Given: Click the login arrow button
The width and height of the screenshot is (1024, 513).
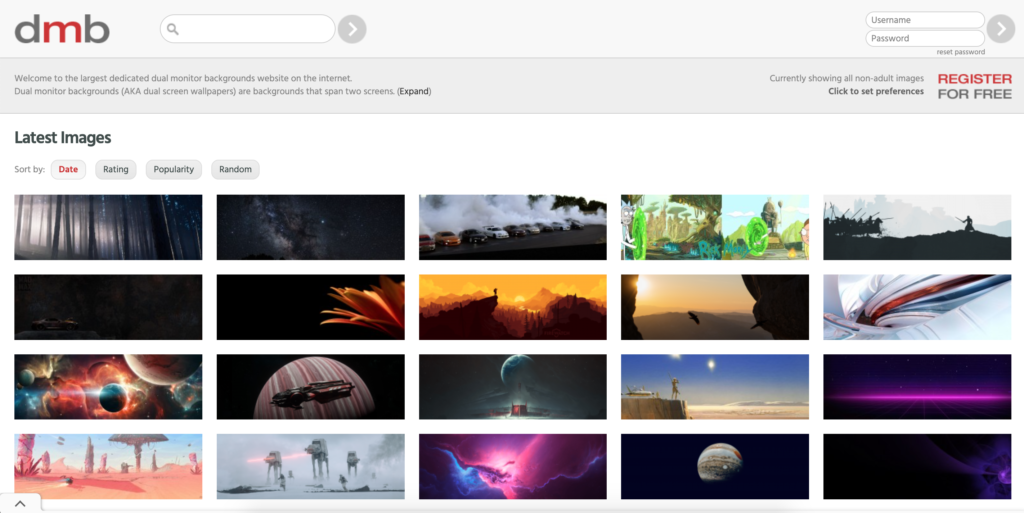Looking at the screenshot, I should (1000, 29).
